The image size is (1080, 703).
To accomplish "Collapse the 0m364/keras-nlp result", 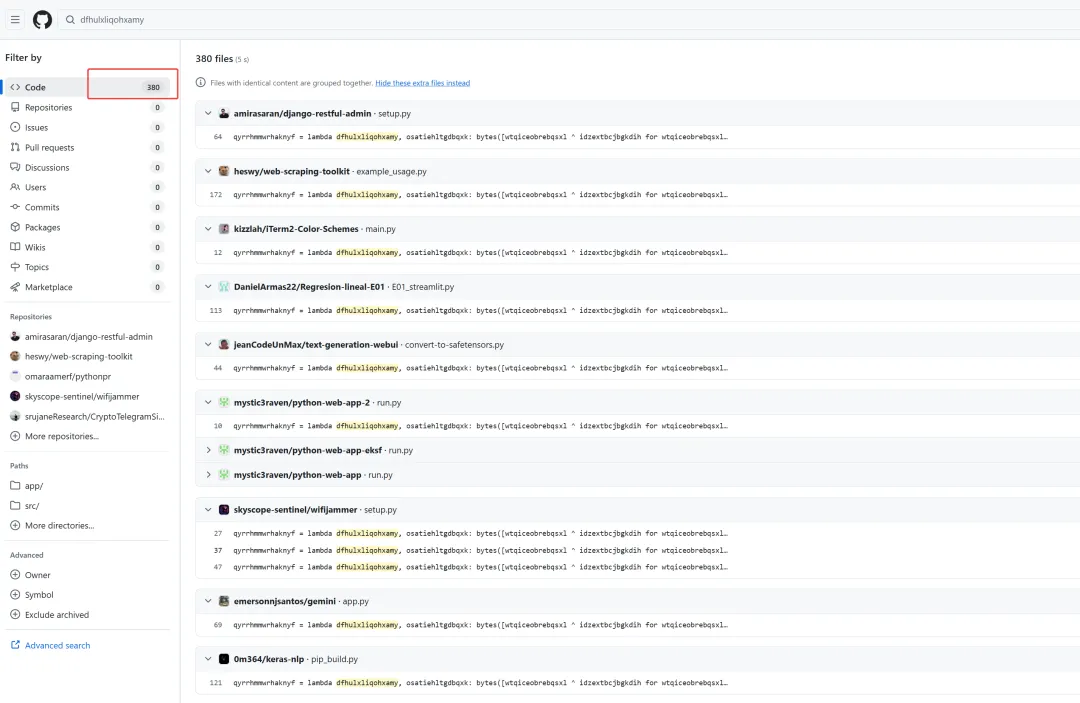I will pos(208,659).
